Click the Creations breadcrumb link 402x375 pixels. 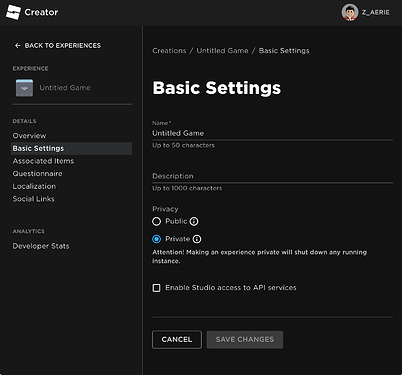[169, 51]
